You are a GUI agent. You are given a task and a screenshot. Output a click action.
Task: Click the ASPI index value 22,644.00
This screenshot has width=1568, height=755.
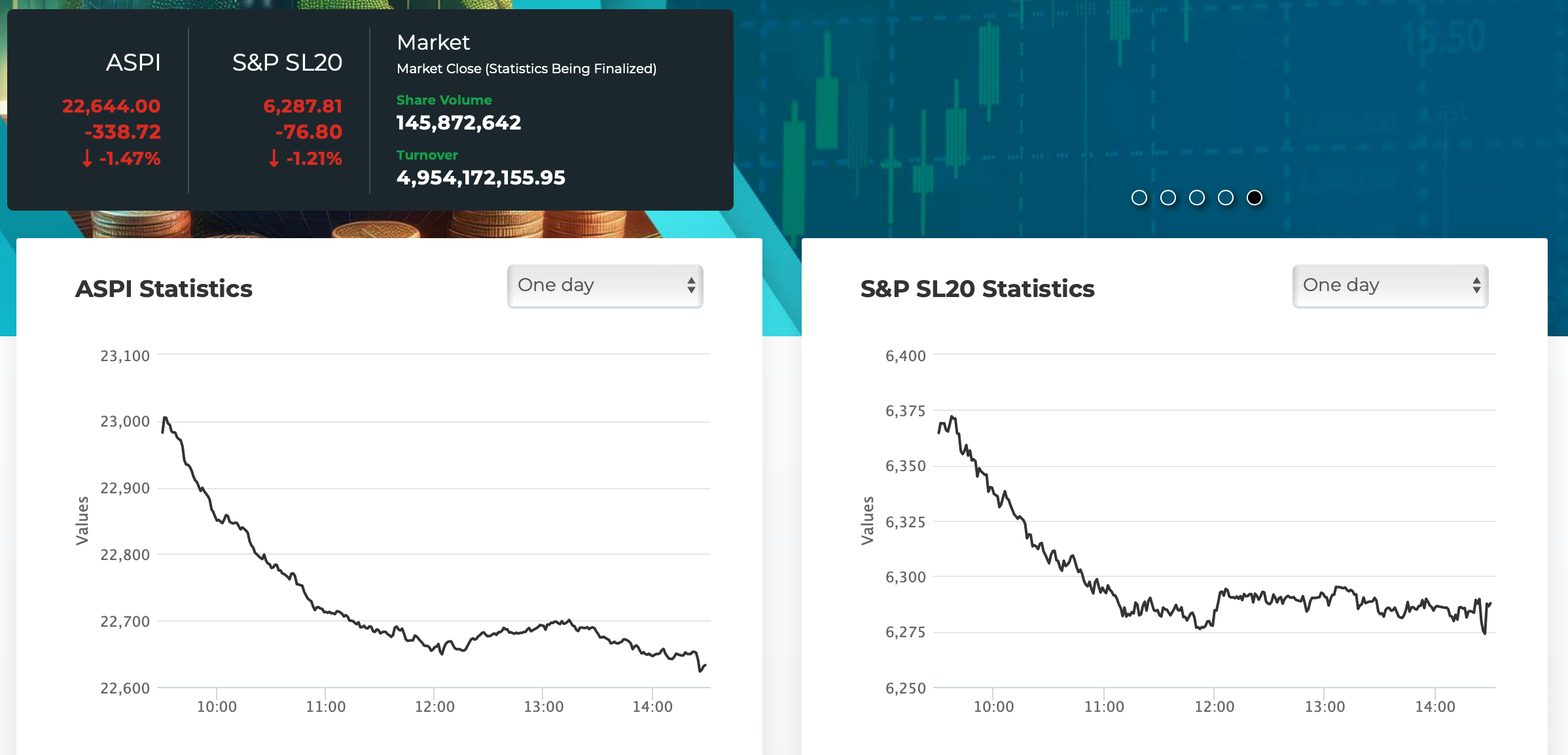click(x=111, y=106)
